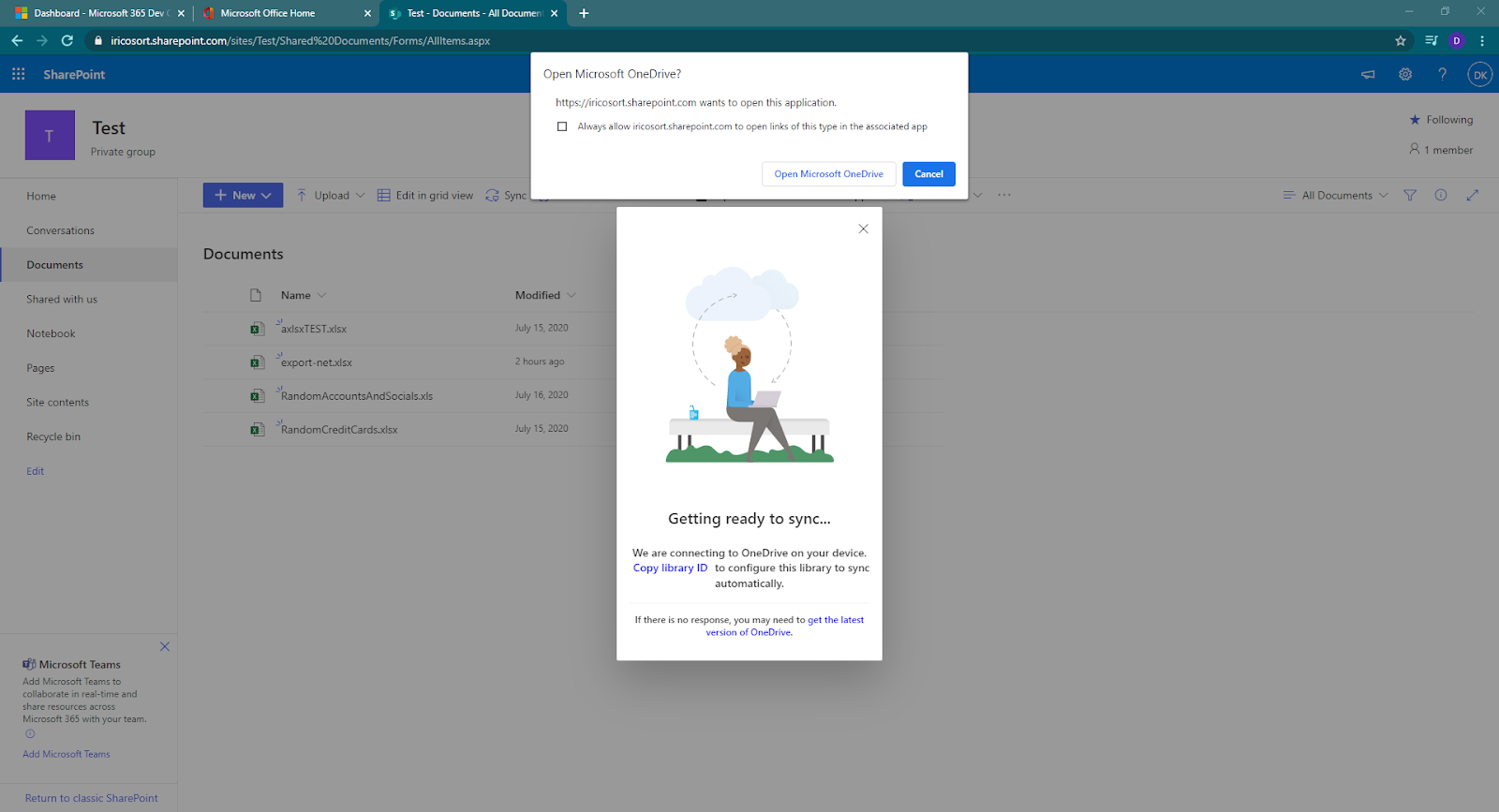1499x812 pixels.
Task: Click the SharePoint title in the header
Action: pyautogui.click(x=74, y=74)
